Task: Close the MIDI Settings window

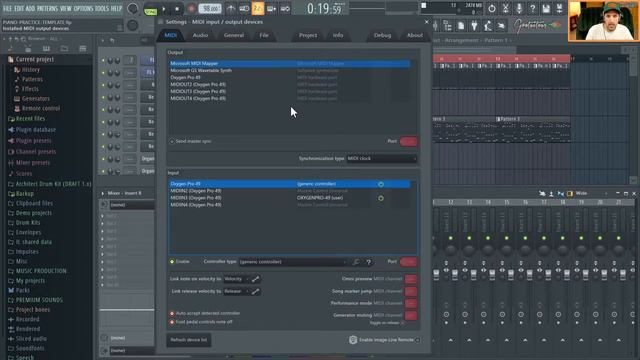Action: coord(427,22)
